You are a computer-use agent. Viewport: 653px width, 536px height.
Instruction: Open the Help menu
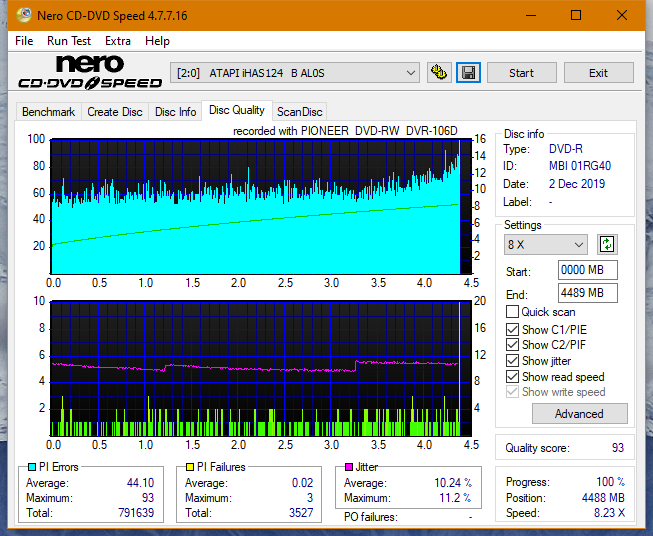[x=157, y=41]
